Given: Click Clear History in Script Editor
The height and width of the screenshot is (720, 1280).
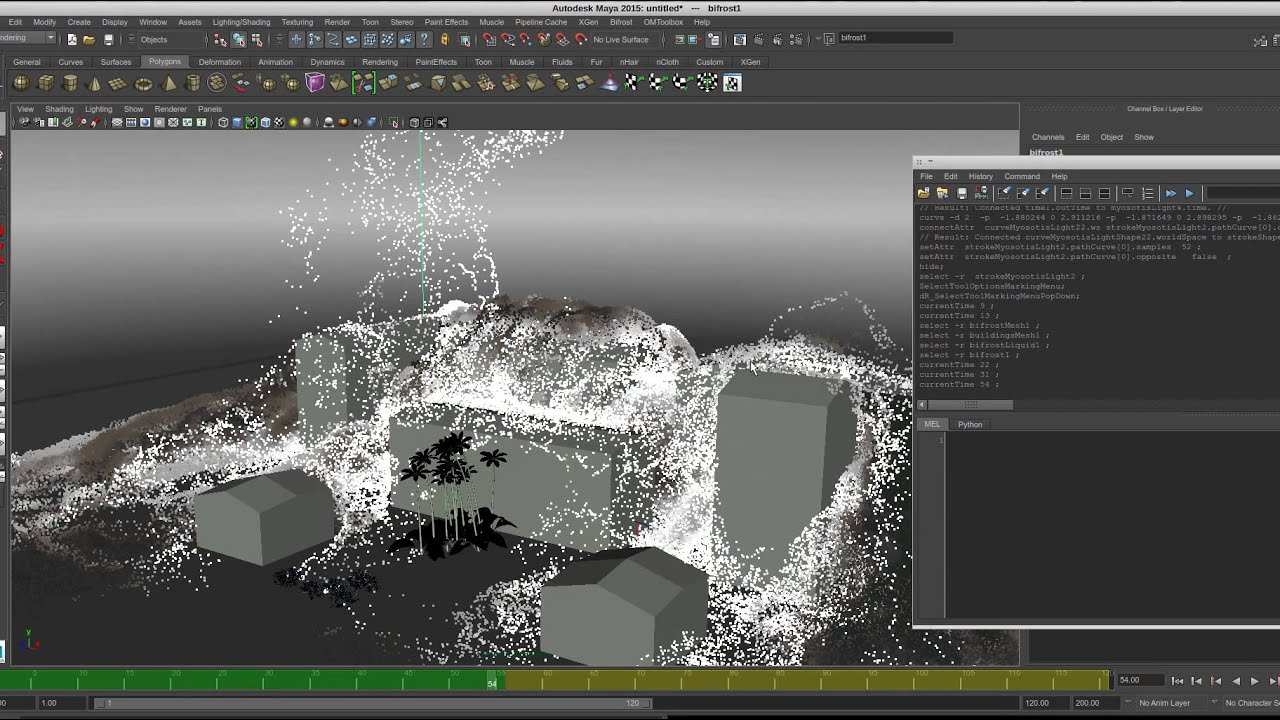Looking at the screenshot, I should pos(1005,193).
